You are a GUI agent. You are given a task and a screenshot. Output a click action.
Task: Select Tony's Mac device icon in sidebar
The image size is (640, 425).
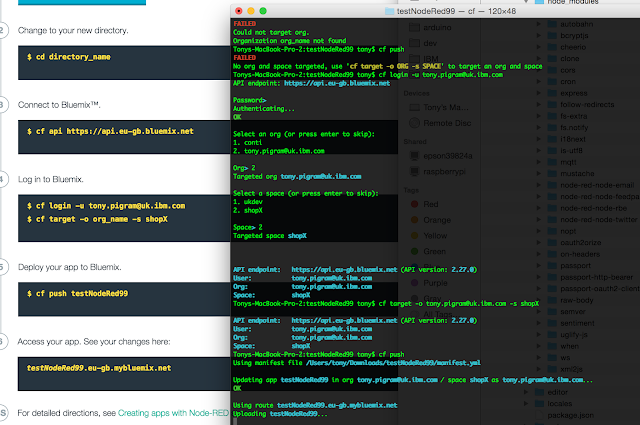(x=414, y=107)
